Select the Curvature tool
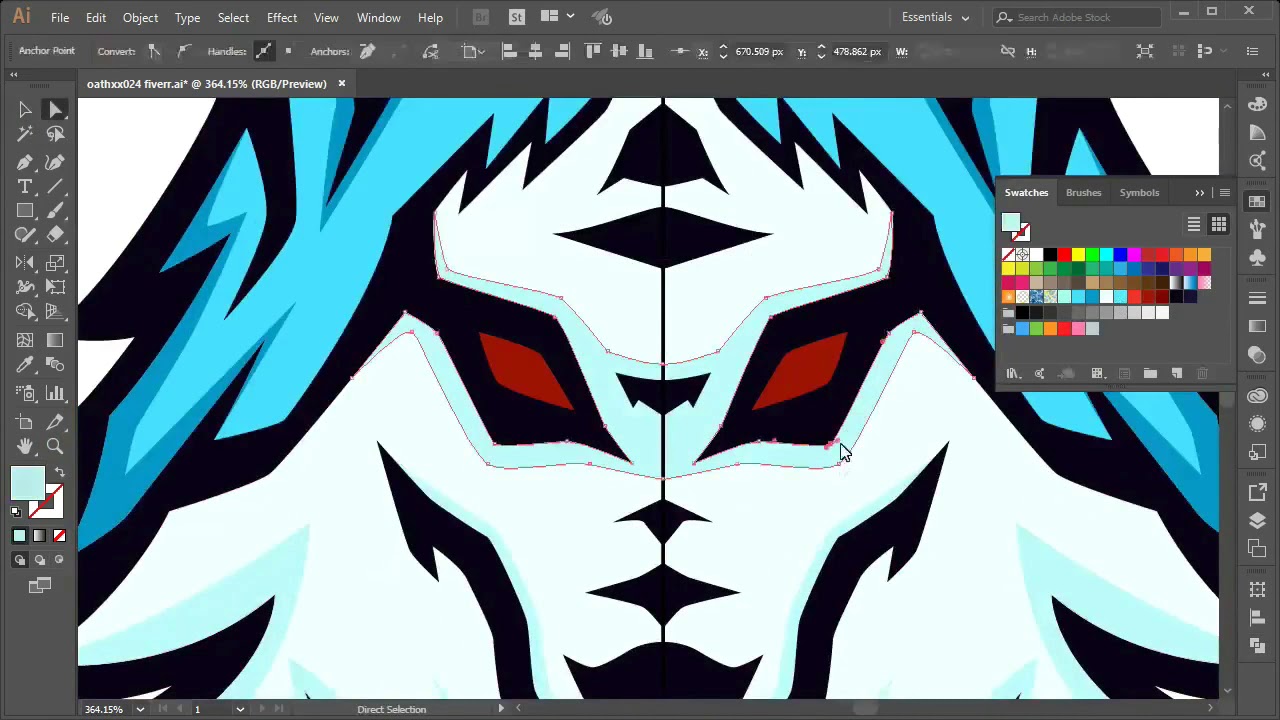 tap(55, 162)
